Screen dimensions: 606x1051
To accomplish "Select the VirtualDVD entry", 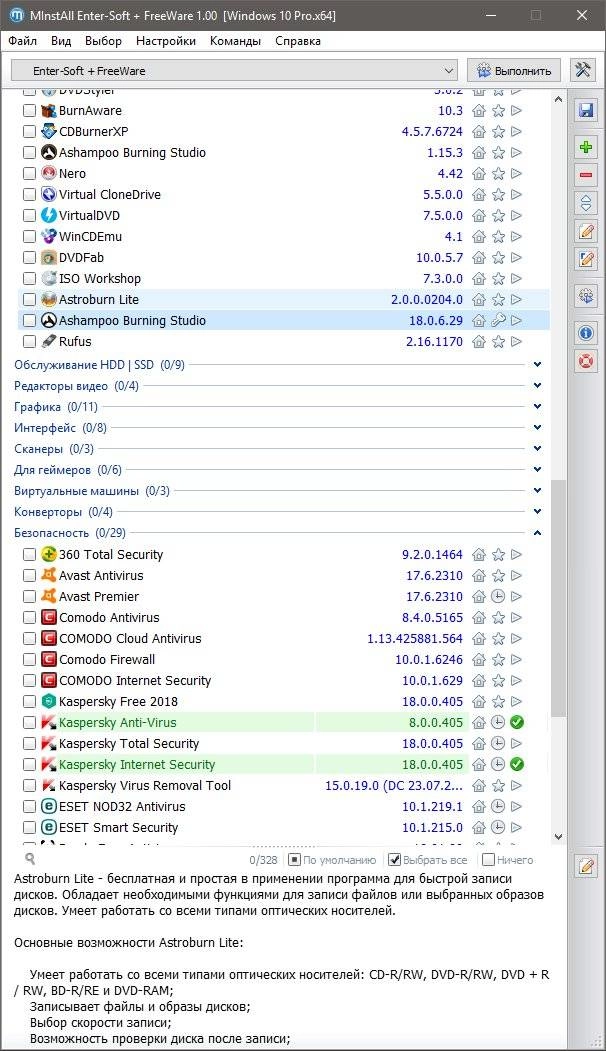I will click(89, 216).
